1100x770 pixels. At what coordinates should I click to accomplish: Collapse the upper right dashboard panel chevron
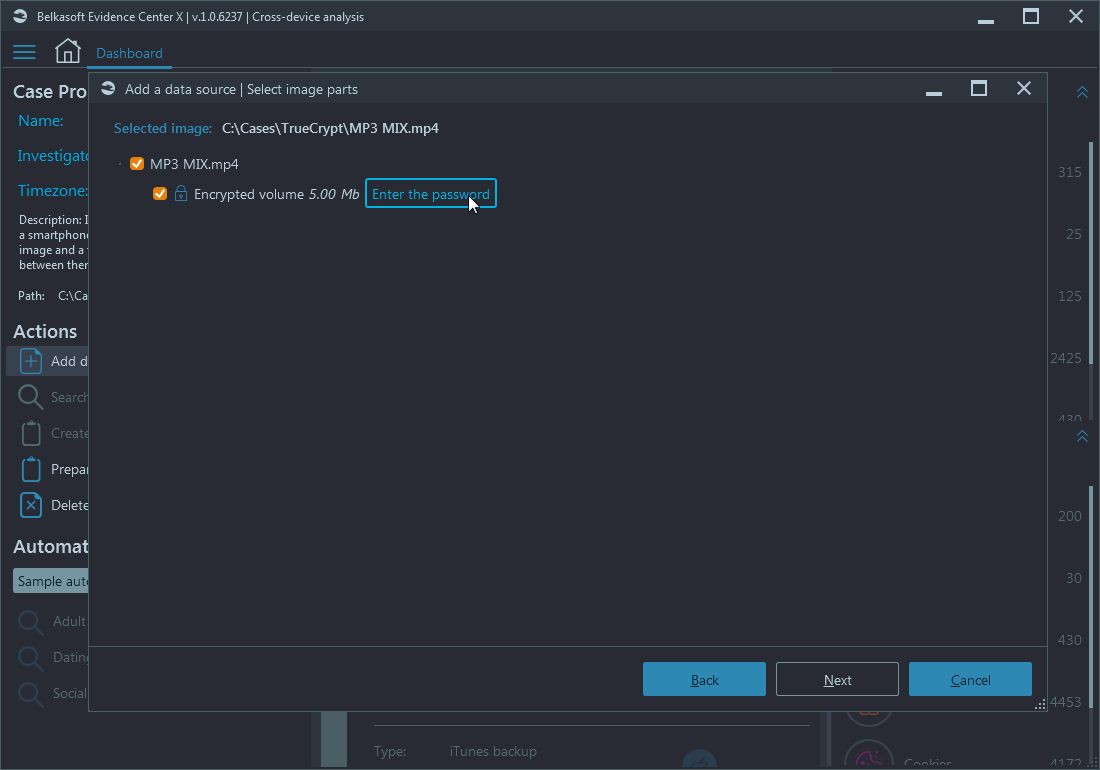1082,93
